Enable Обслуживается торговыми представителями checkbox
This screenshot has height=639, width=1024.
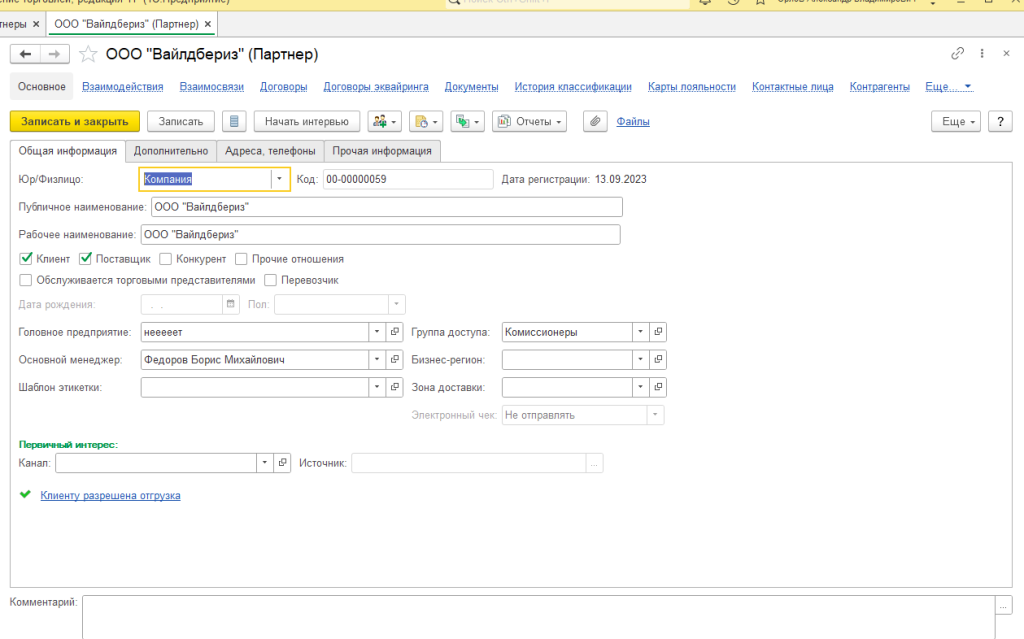click(26, 280)
